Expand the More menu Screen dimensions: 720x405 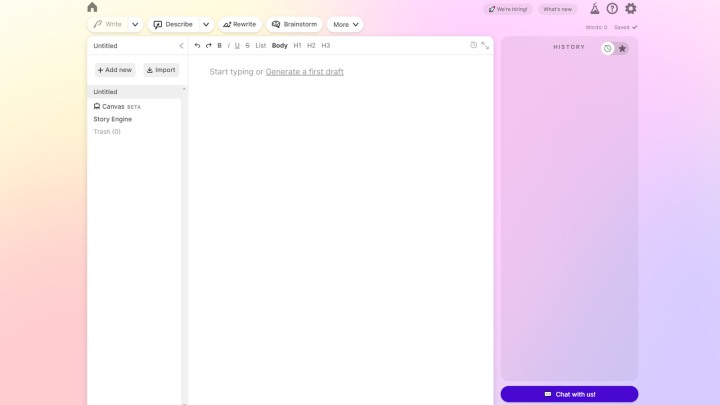[345, 24]
